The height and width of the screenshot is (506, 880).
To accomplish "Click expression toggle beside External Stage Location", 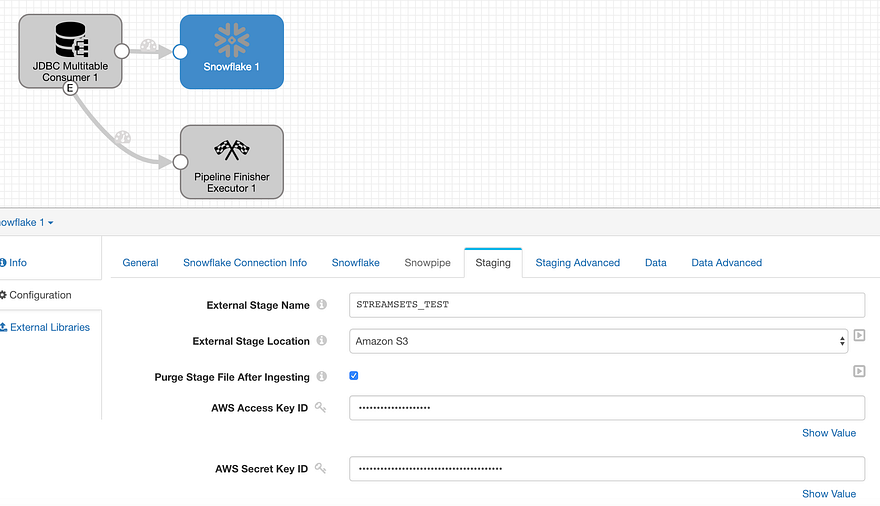I will click(x=859, y=335).
